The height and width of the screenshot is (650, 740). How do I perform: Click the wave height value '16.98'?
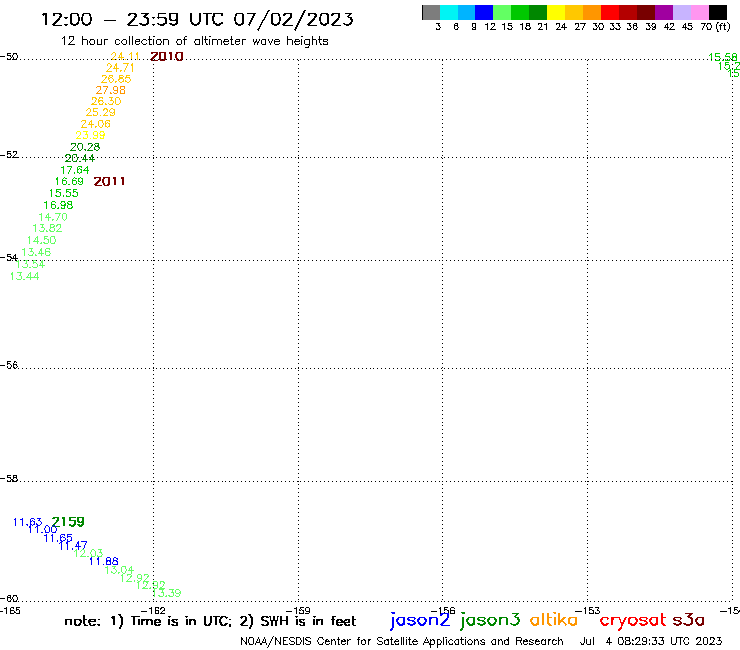coord(58,205)
